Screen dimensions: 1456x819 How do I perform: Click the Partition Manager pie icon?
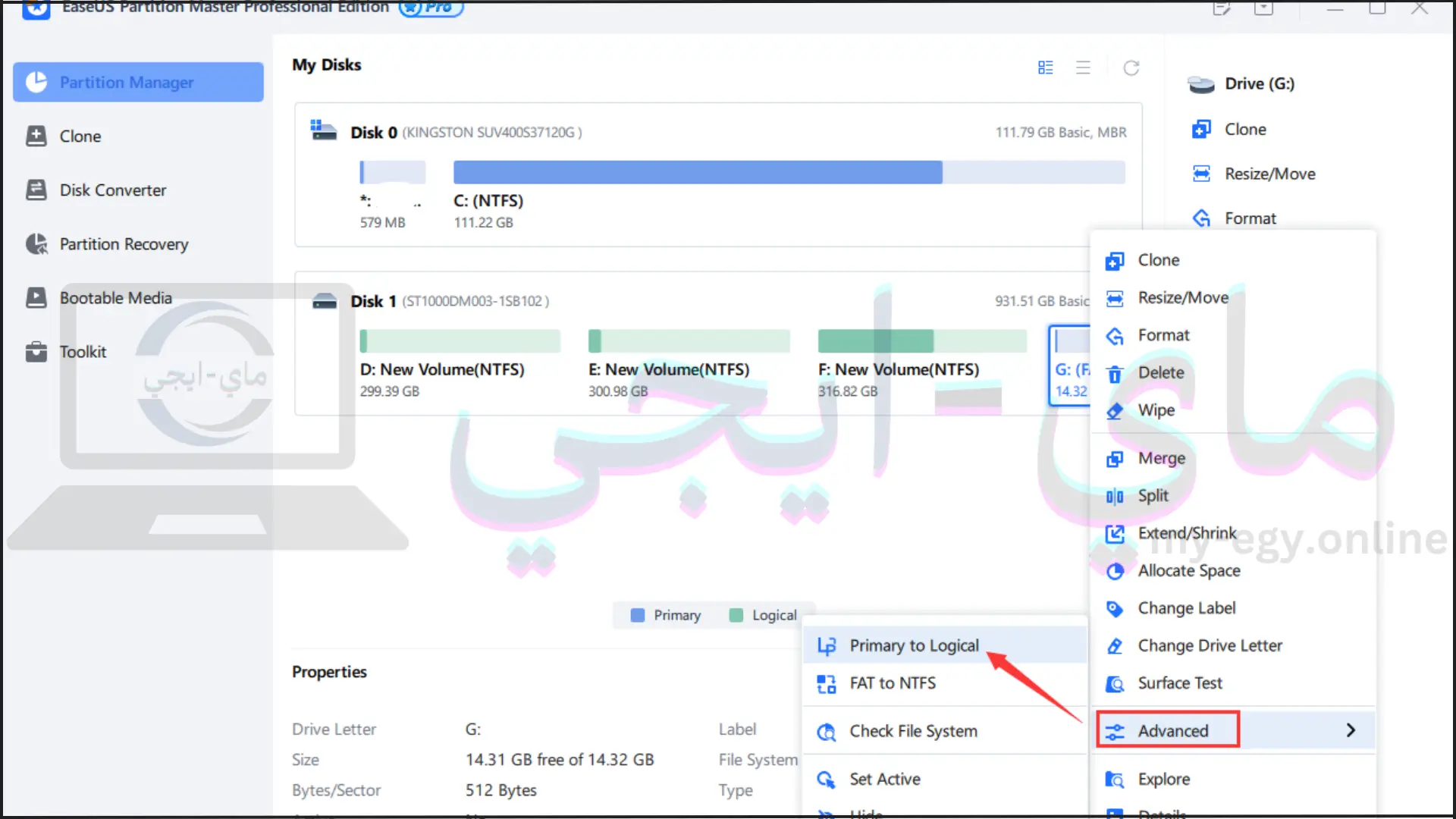tap(36, 82)
